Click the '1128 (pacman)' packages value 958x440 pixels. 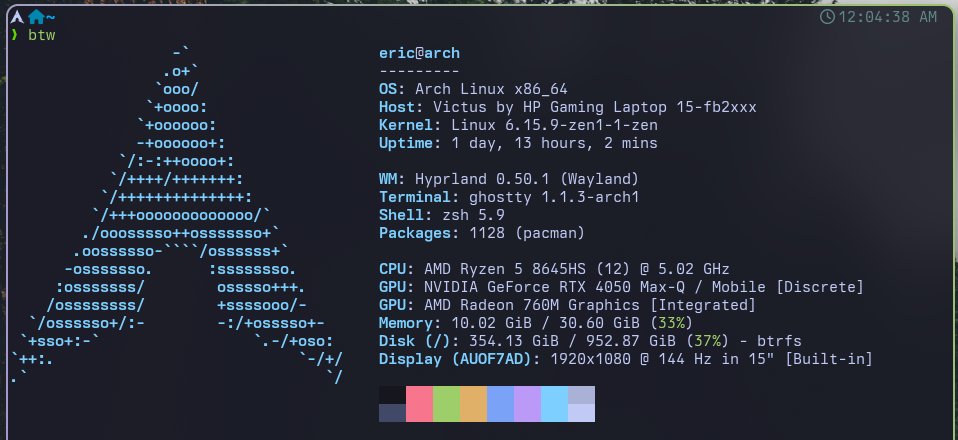(x=527, y=233)
